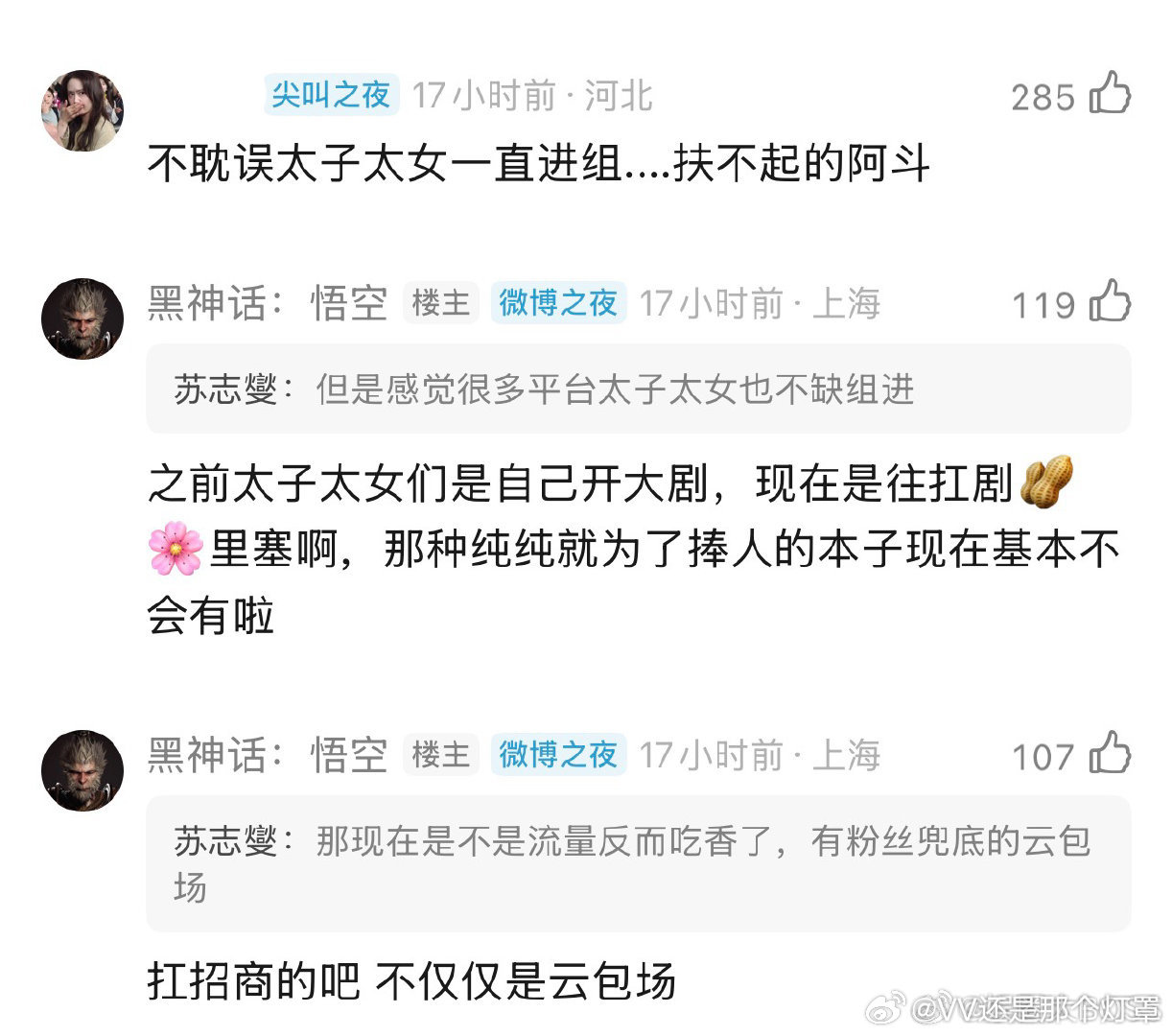Tap the pink flower emoji in comment
This screenshot has height=1036, width=1172.
click(x=176, y=549)
